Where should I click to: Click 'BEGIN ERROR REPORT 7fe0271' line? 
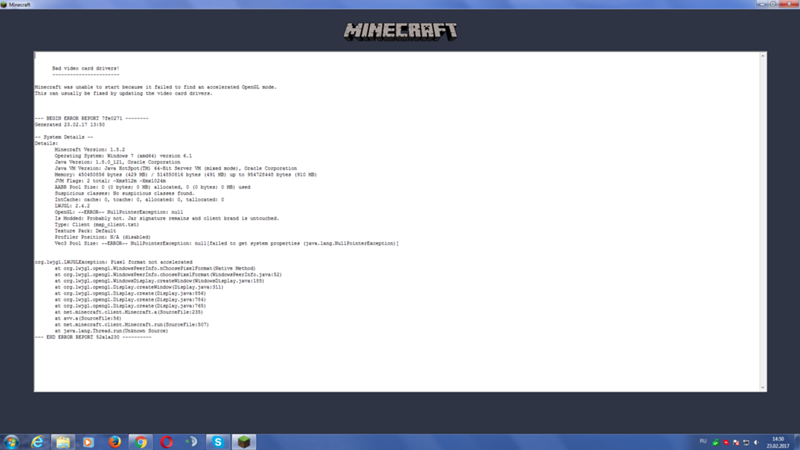pyautogui.click(x=91, y=118)
